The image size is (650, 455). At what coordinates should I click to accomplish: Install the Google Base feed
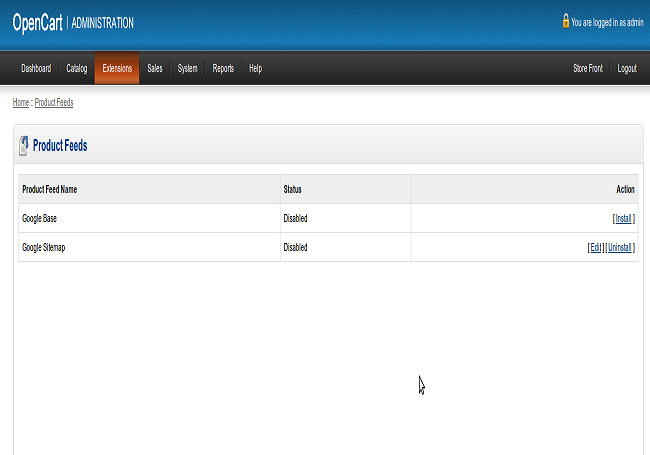623,218
